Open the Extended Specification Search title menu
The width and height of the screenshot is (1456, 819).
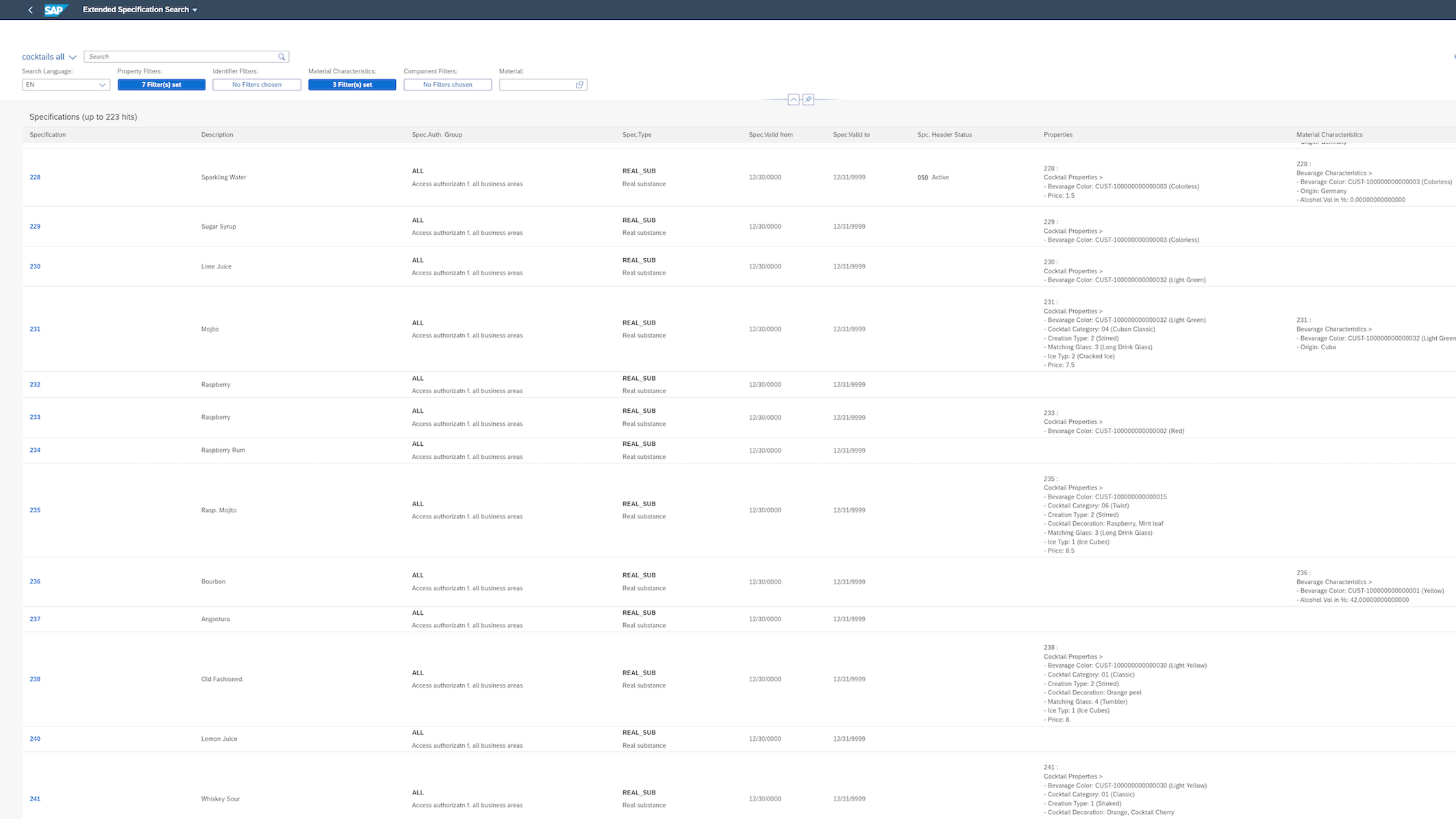[x=140, y=10]
